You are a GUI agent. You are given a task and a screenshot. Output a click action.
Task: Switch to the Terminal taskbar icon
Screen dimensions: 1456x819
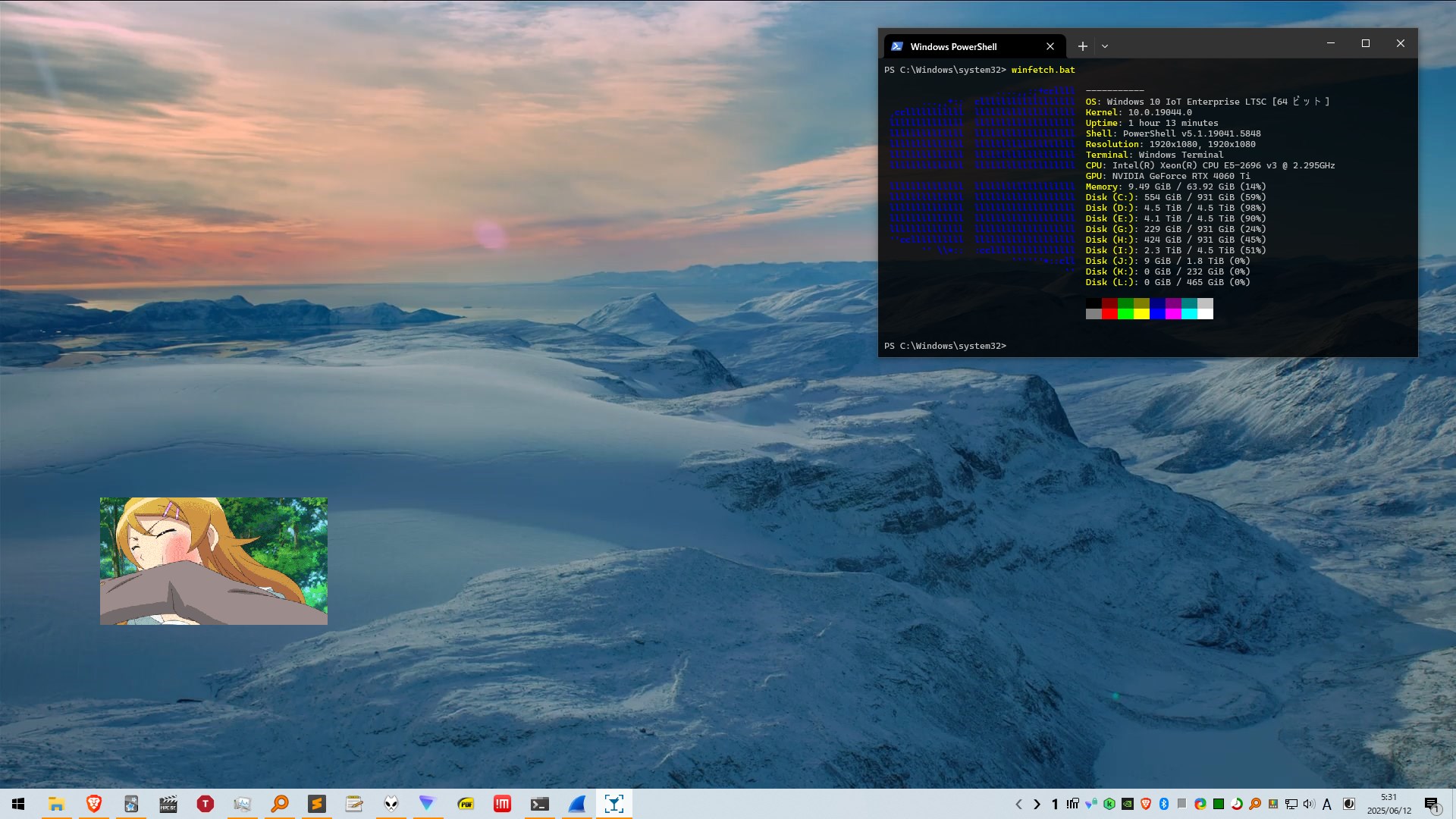539,804
